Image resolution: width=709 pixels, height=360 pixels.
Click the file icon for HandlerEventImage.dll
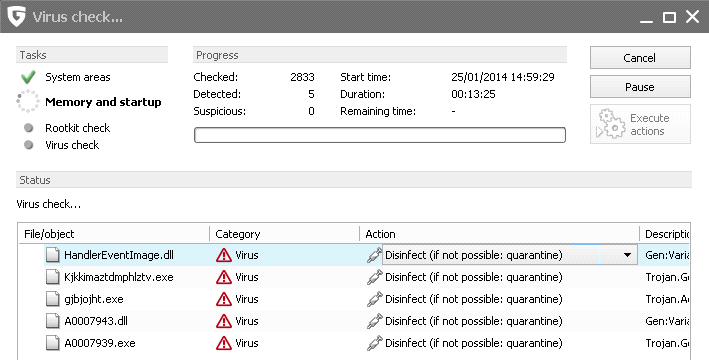tap(53, 255)
